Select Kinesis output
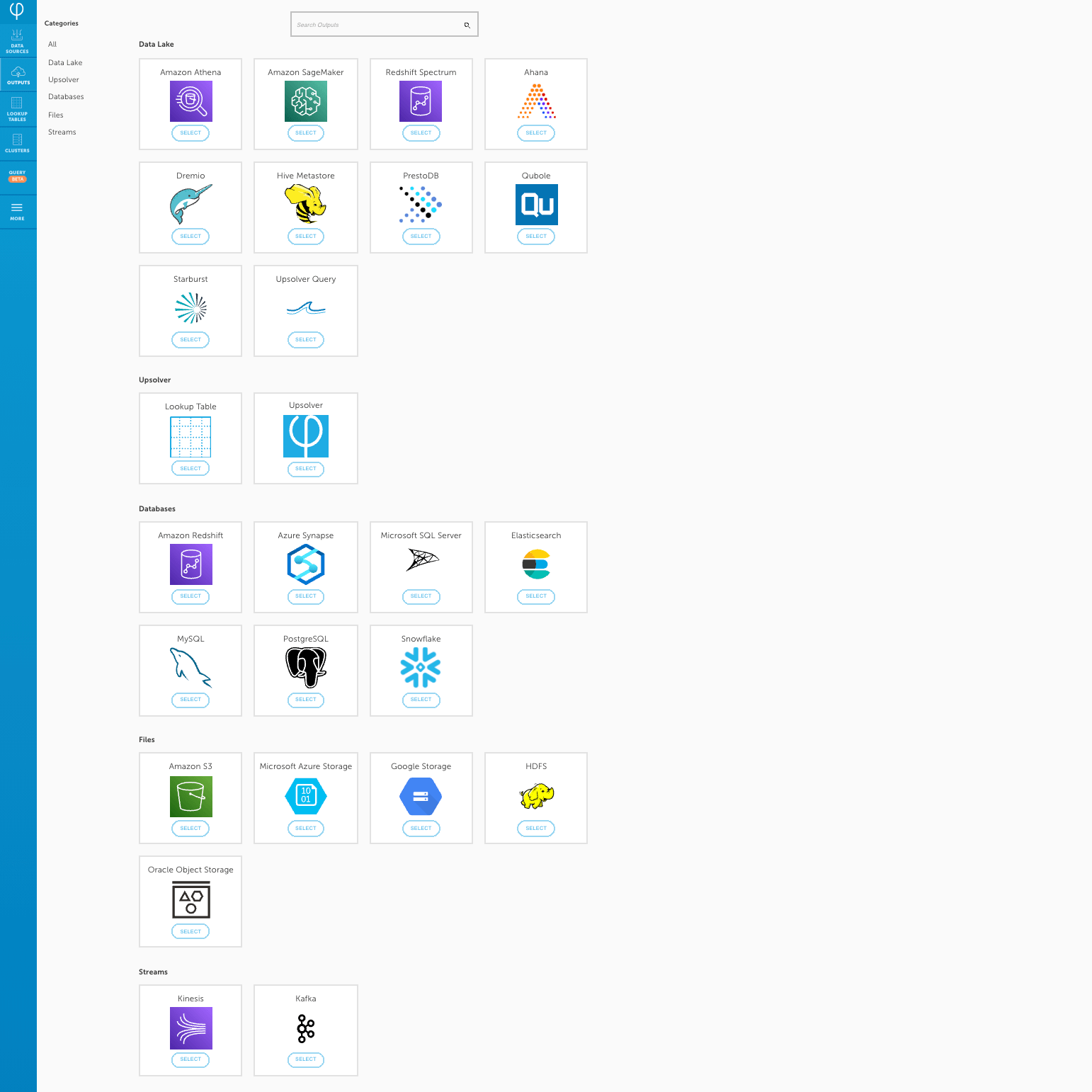The image size is (1092, 1092). click(x=190, y=1059)
